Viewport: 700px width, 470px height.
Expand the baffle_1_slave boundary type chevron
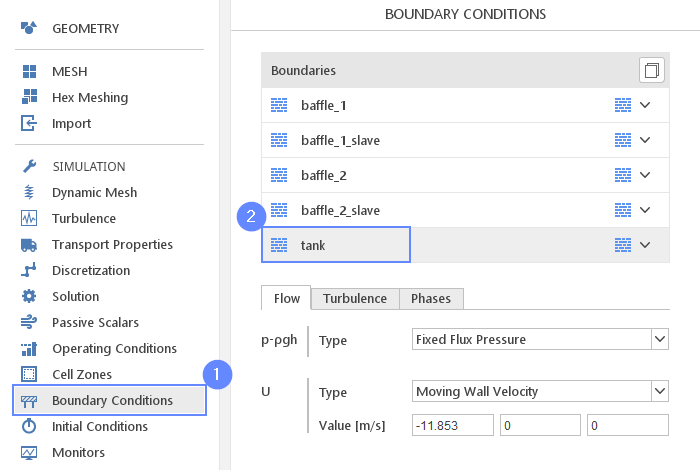[645, 140]
